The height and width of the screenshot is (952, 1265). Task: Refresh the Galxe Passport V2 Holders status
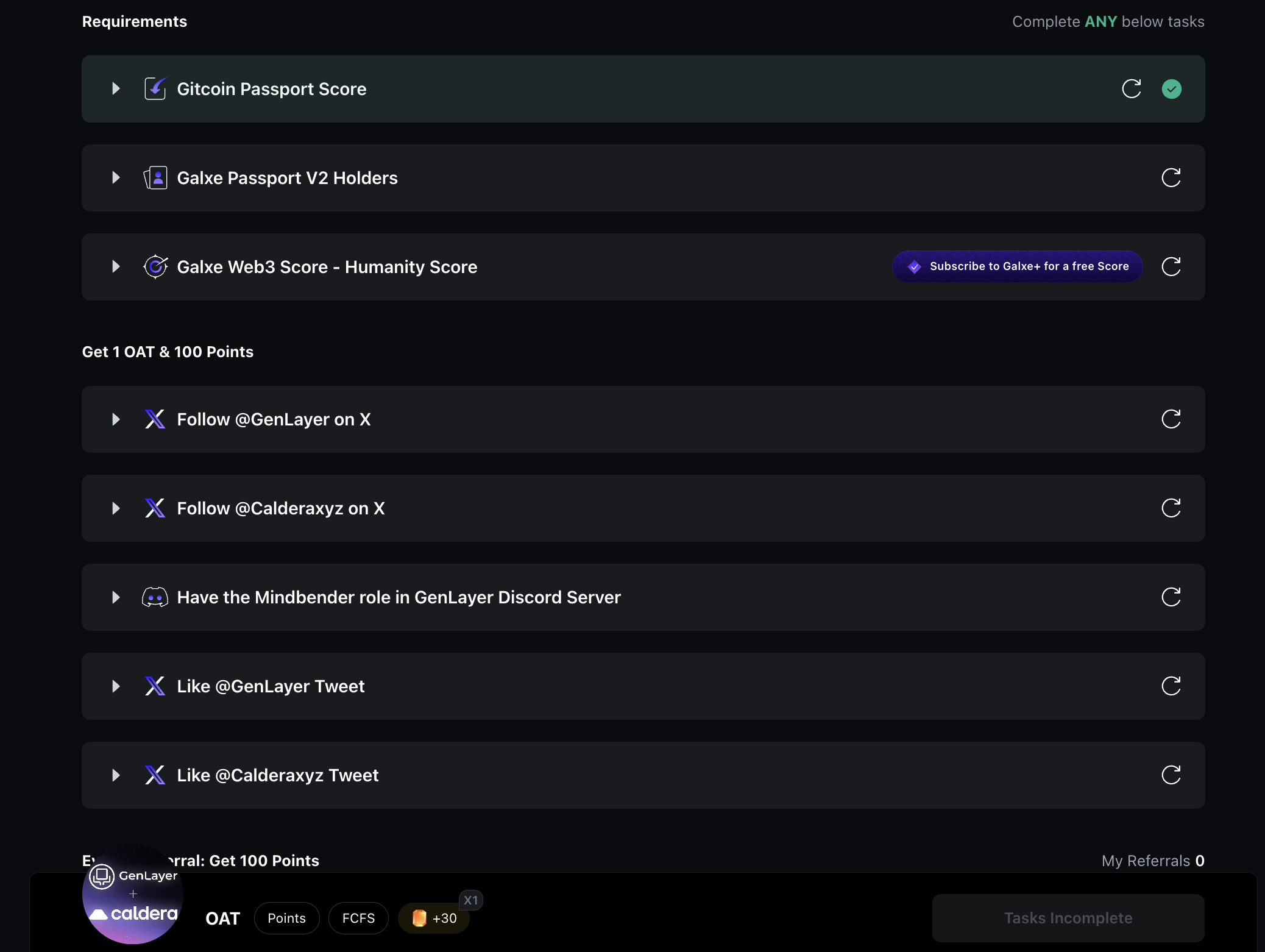coord(1171,178)
